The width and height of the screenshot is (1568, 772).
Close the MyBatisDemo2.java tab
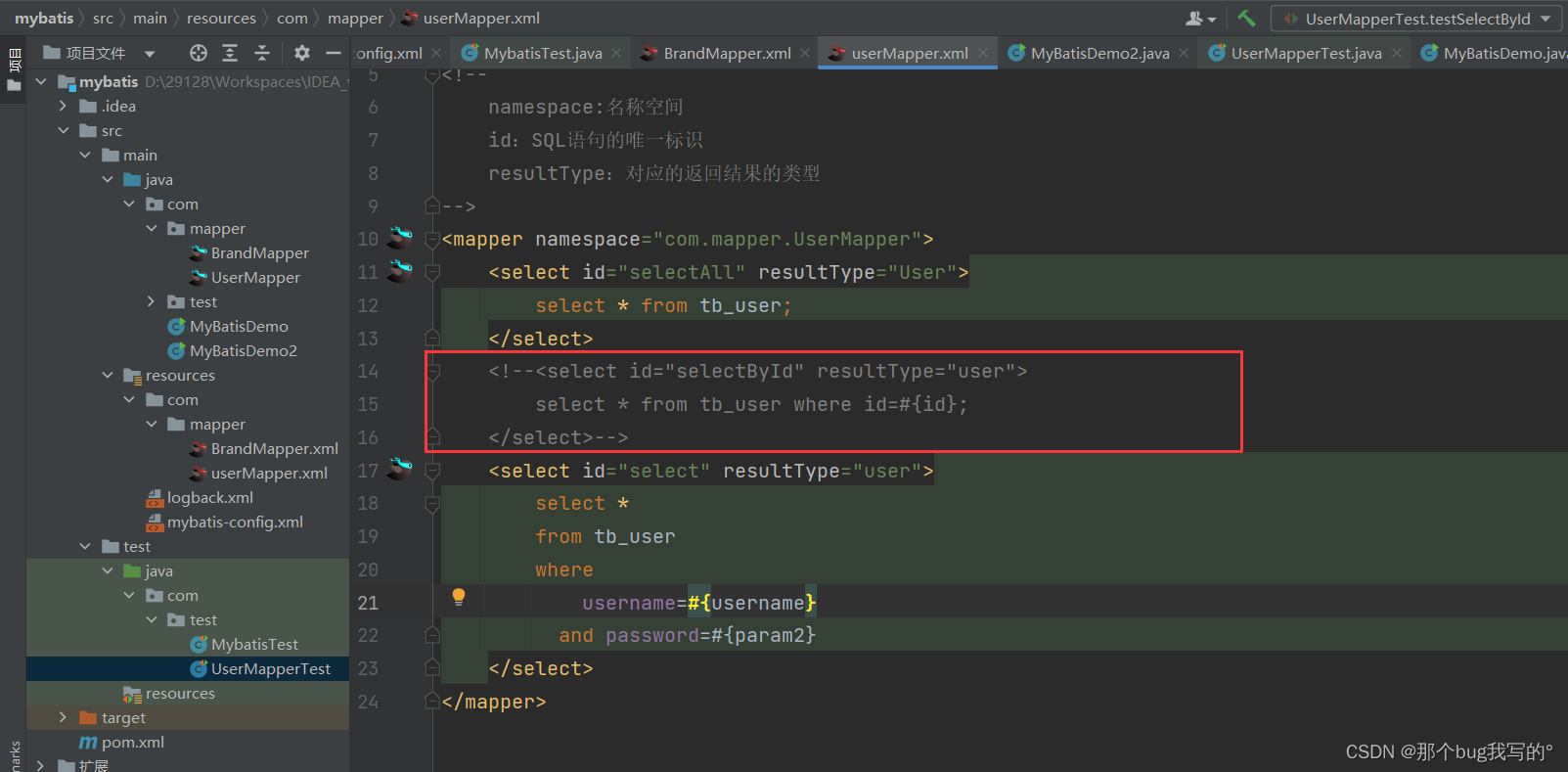[1184, 53]
